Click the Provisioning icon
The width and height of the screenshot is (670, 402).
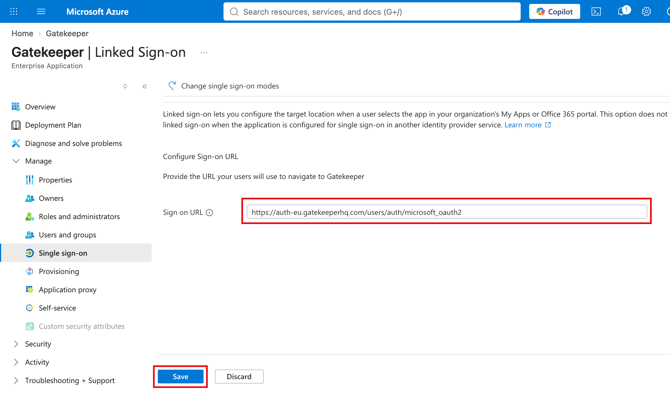pyautogui.click(x=29, y=271)
